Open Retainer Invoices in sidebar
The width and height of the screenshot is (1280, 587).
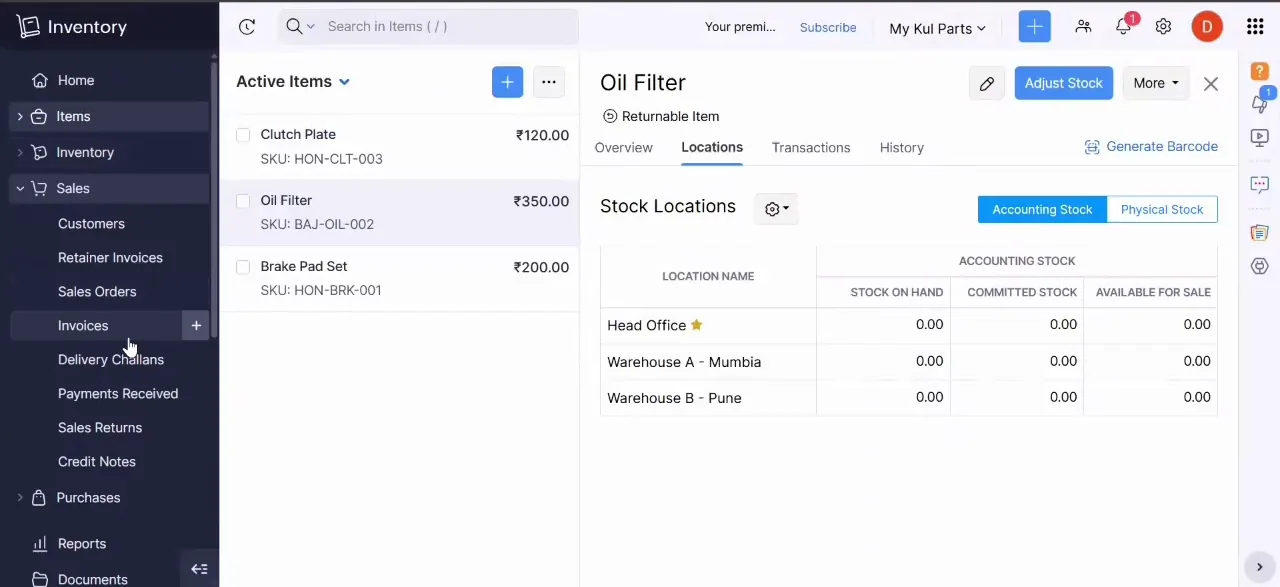point(110,258)
